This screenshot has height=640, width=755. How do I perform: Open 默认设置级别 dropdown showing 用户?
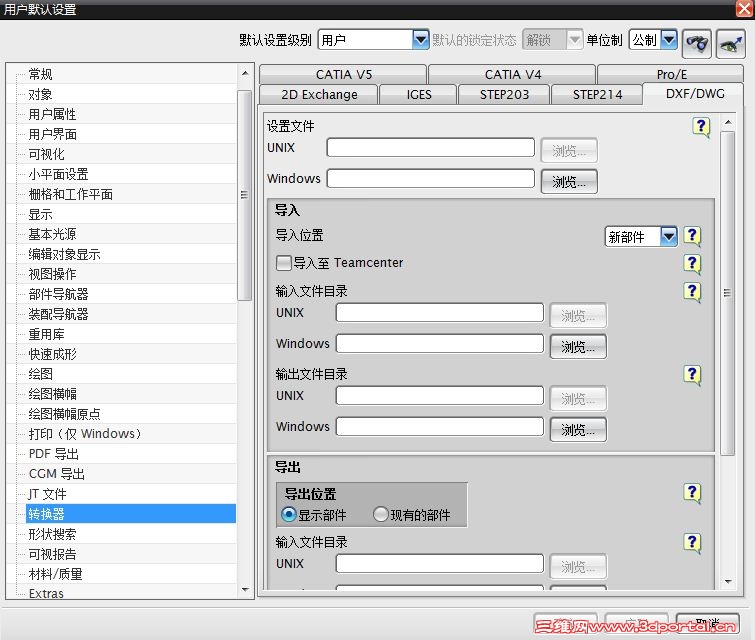[373, 40]
